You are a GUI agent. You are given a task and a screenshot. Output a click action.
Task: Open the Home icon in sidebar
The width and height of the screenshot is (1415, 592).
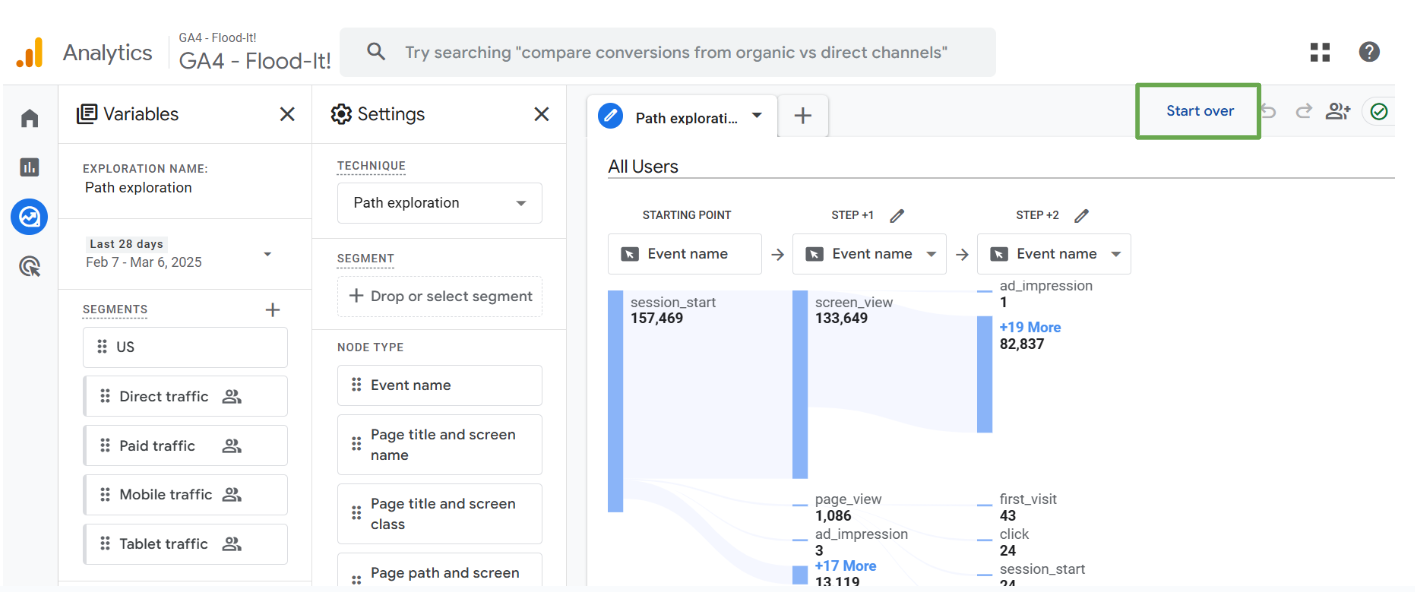pyautogui.click(x=30, y=119)
